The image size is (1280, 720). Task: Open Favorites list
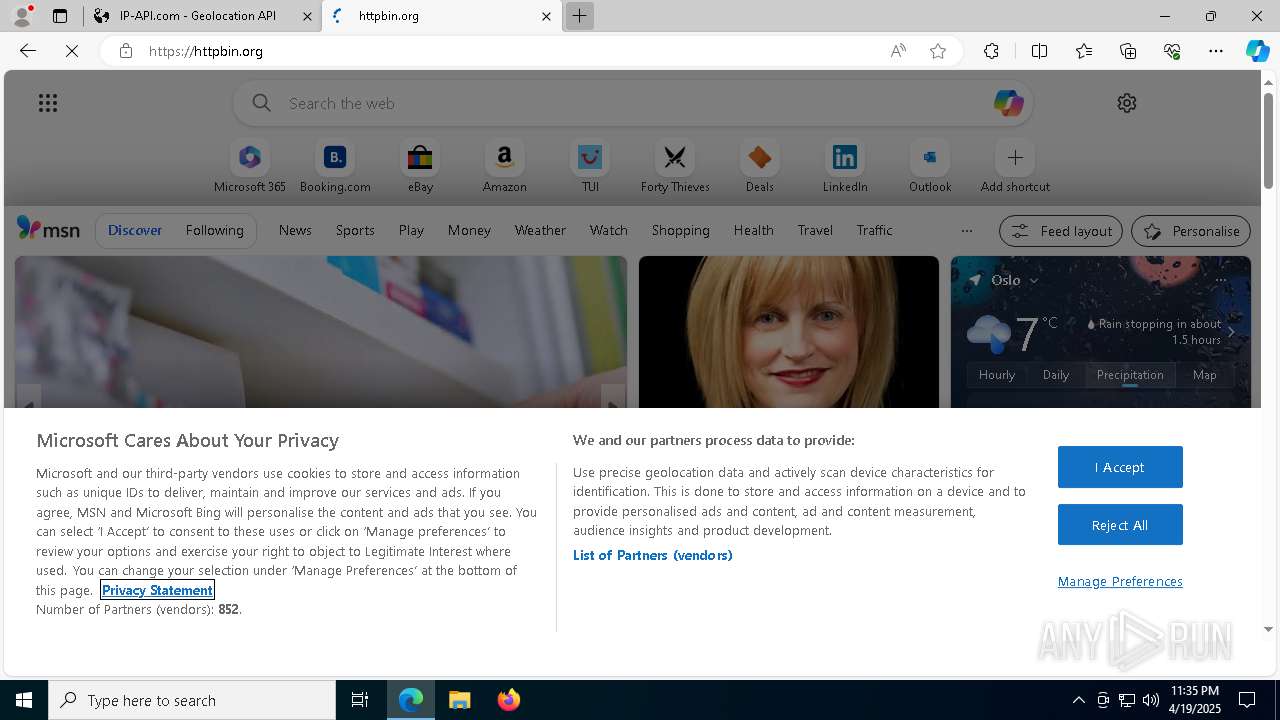click(1084, 51)
